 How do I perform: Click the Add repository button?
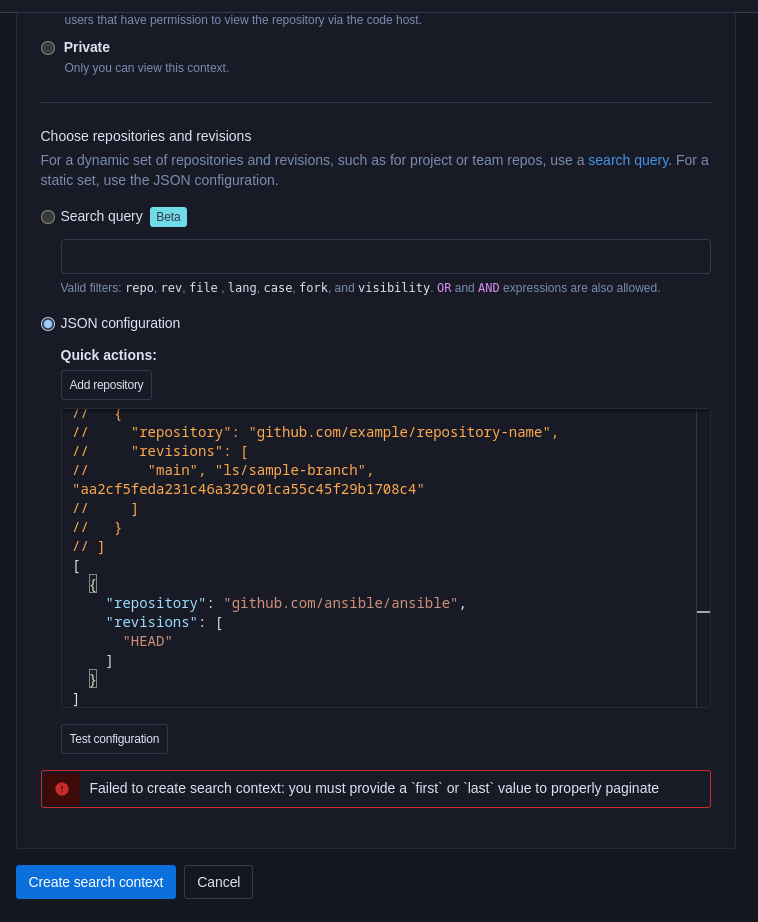pos(106,384)
